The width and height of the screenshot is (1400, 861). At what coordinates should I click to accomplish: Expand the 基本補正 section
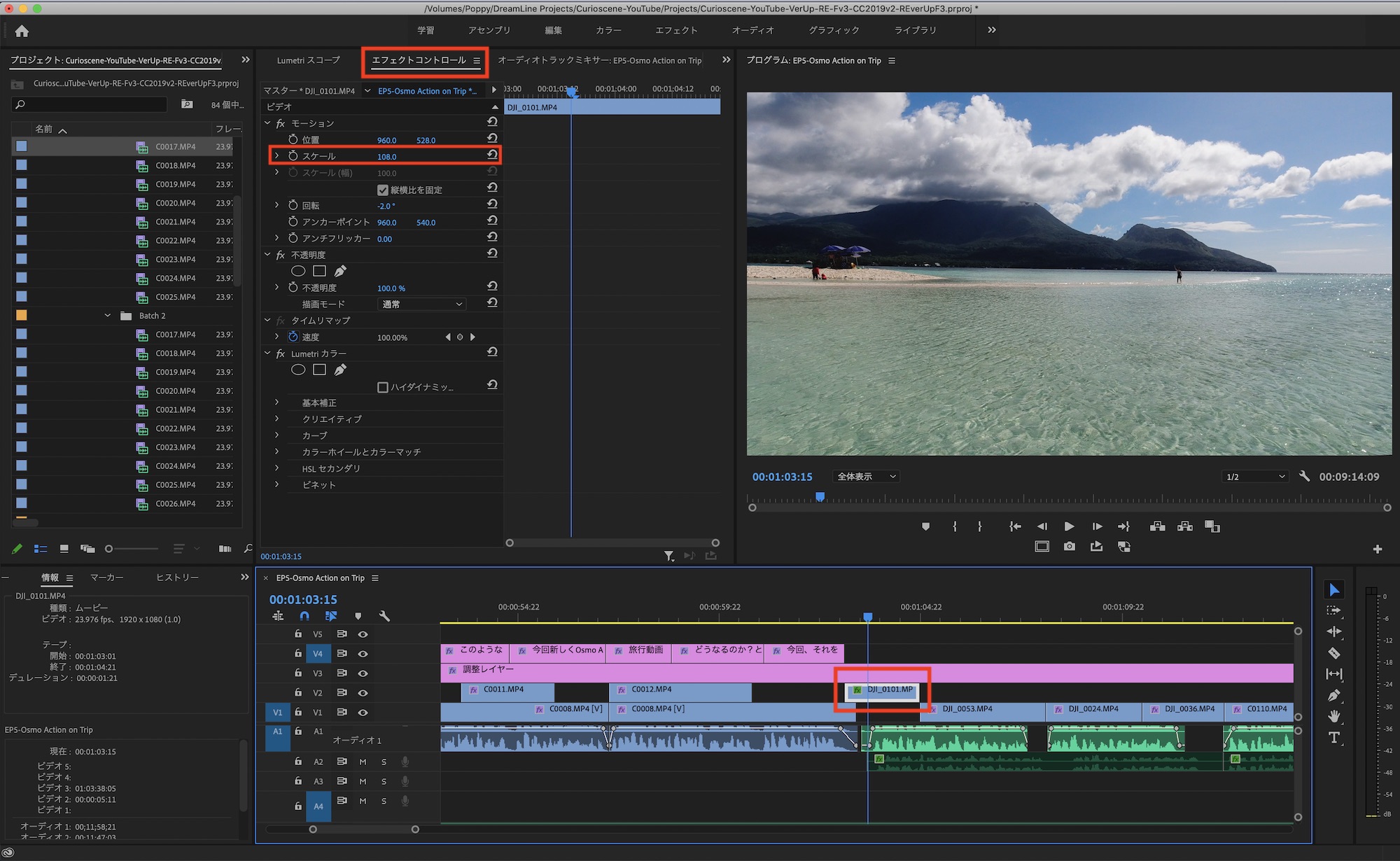pos(276,402)
